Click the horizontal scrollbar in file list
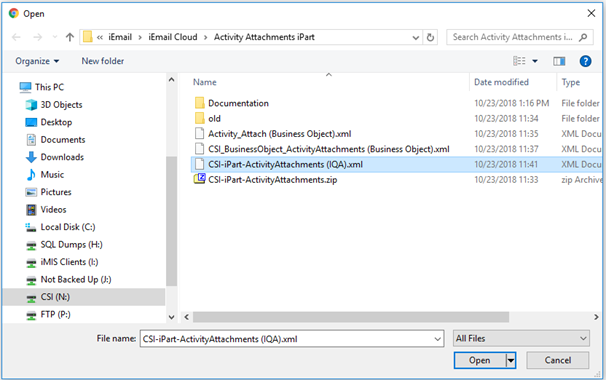Screen dimensions: 606x380 tap(351, 317)
